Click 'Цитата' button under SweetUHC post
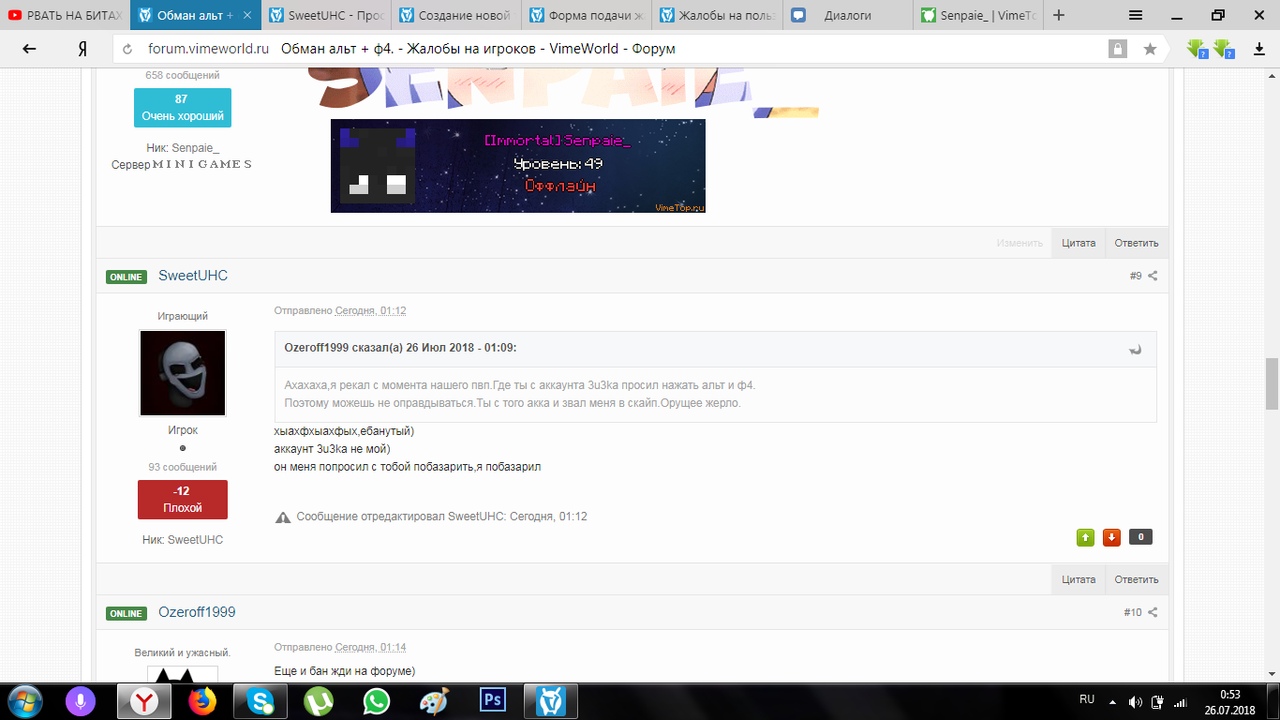Viewport: 1280px width, 720px height. pos(1078,579)
